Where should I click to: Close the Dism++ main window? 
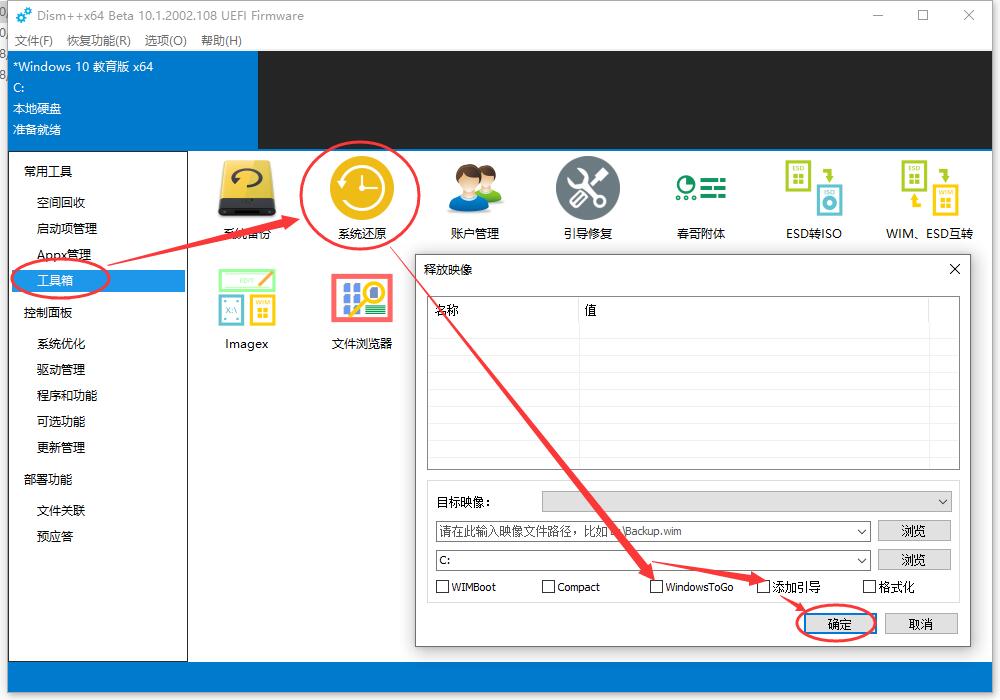point(969,15)
